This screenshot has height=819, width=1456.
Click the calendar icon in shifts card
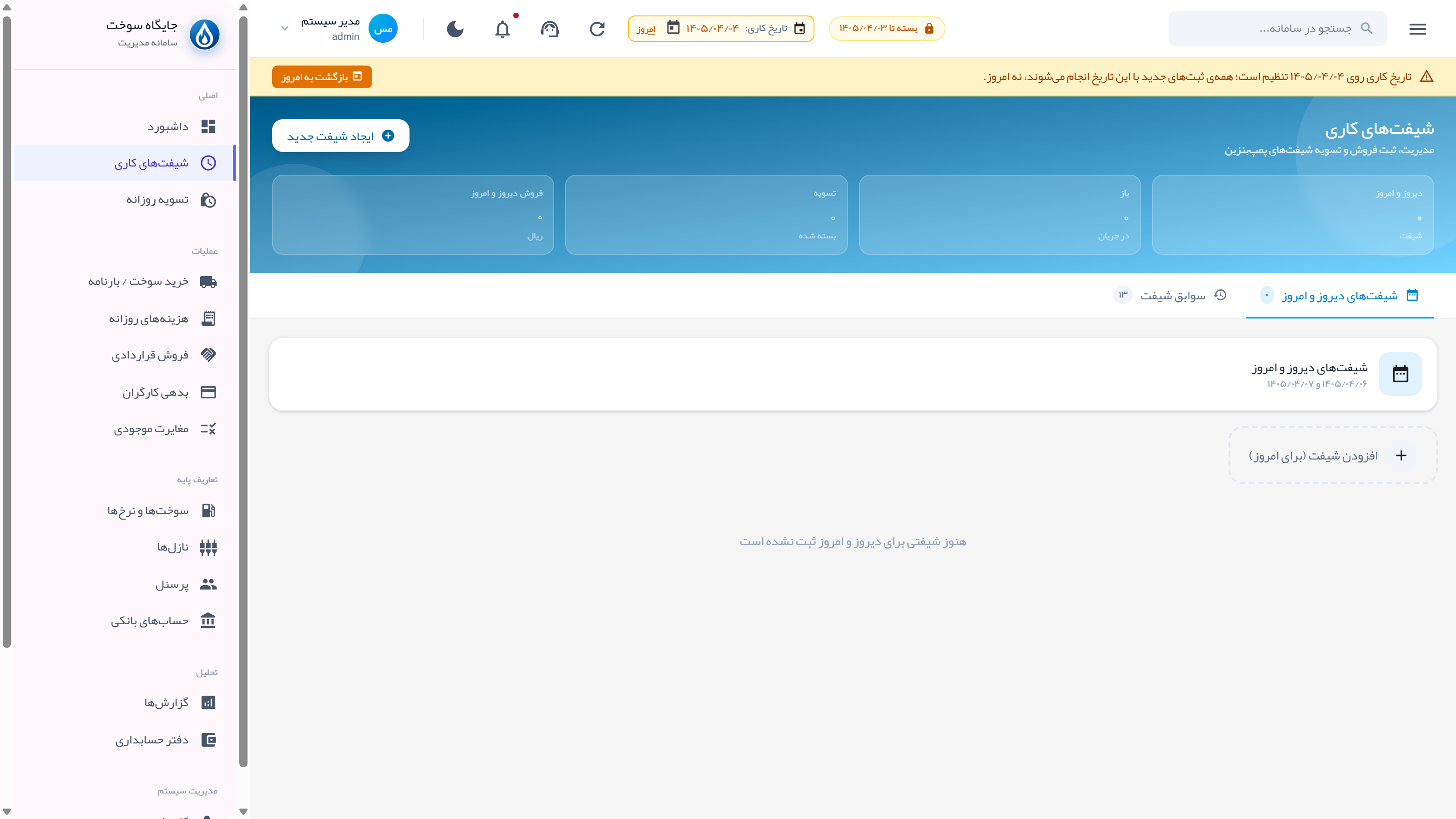click(x=1400, y=374)
